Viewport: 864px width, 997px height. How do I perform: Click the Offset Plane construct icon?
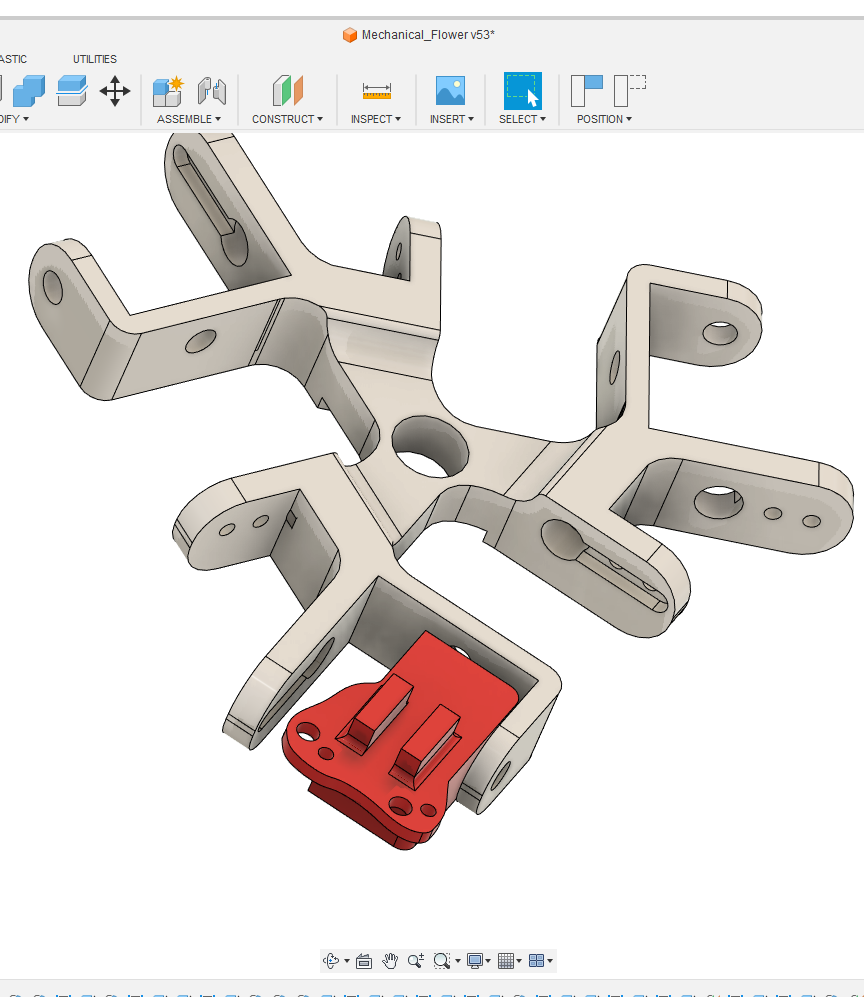(288, 91)
